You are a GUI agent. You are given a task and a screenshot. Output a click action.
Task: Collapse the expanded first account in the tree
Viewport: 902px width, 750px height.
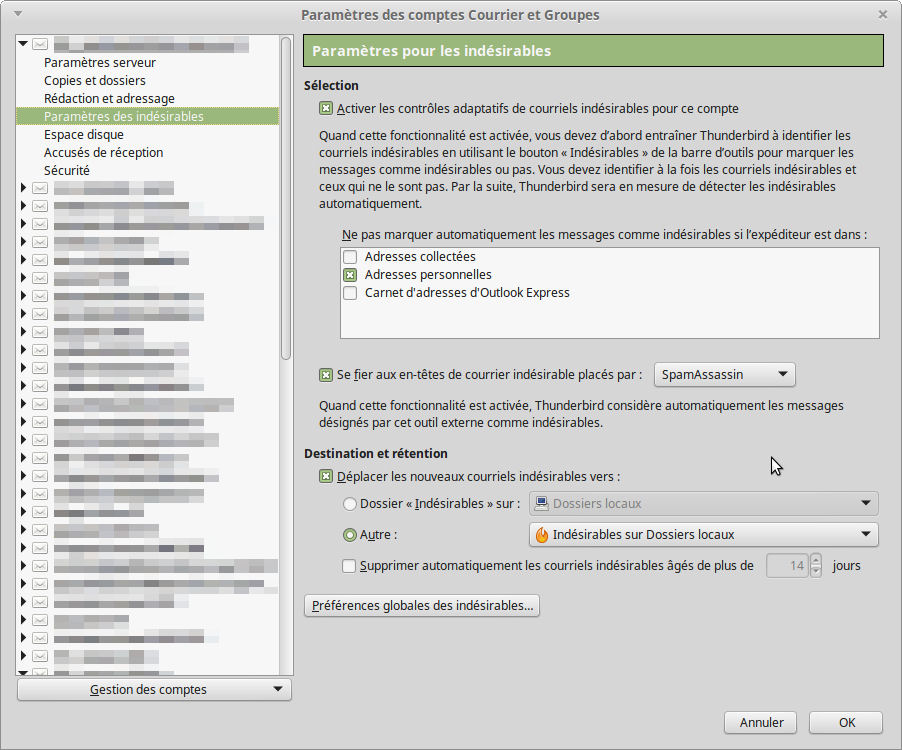(x=23, y=45)
